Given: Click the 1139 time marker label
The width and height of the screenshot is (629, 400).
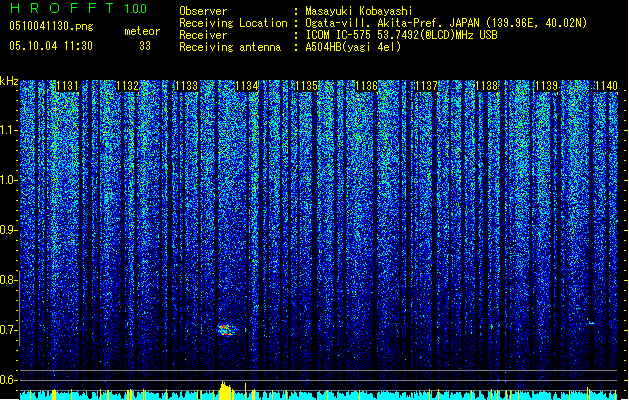Looking at the screenshot, I should pyautogui.click(x=546, y=86).
